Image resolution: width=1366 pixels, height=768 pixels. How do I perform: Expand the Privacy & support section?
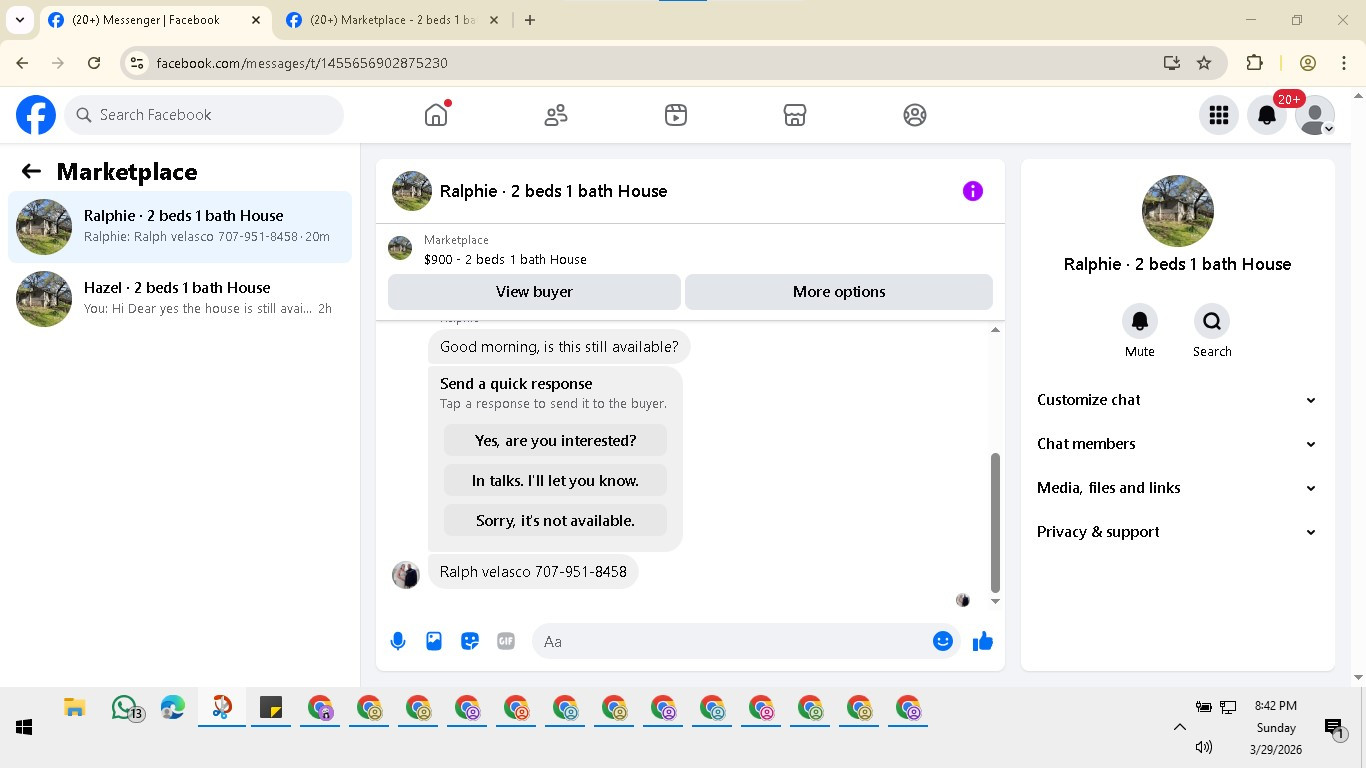click(x=1177, y=532)
